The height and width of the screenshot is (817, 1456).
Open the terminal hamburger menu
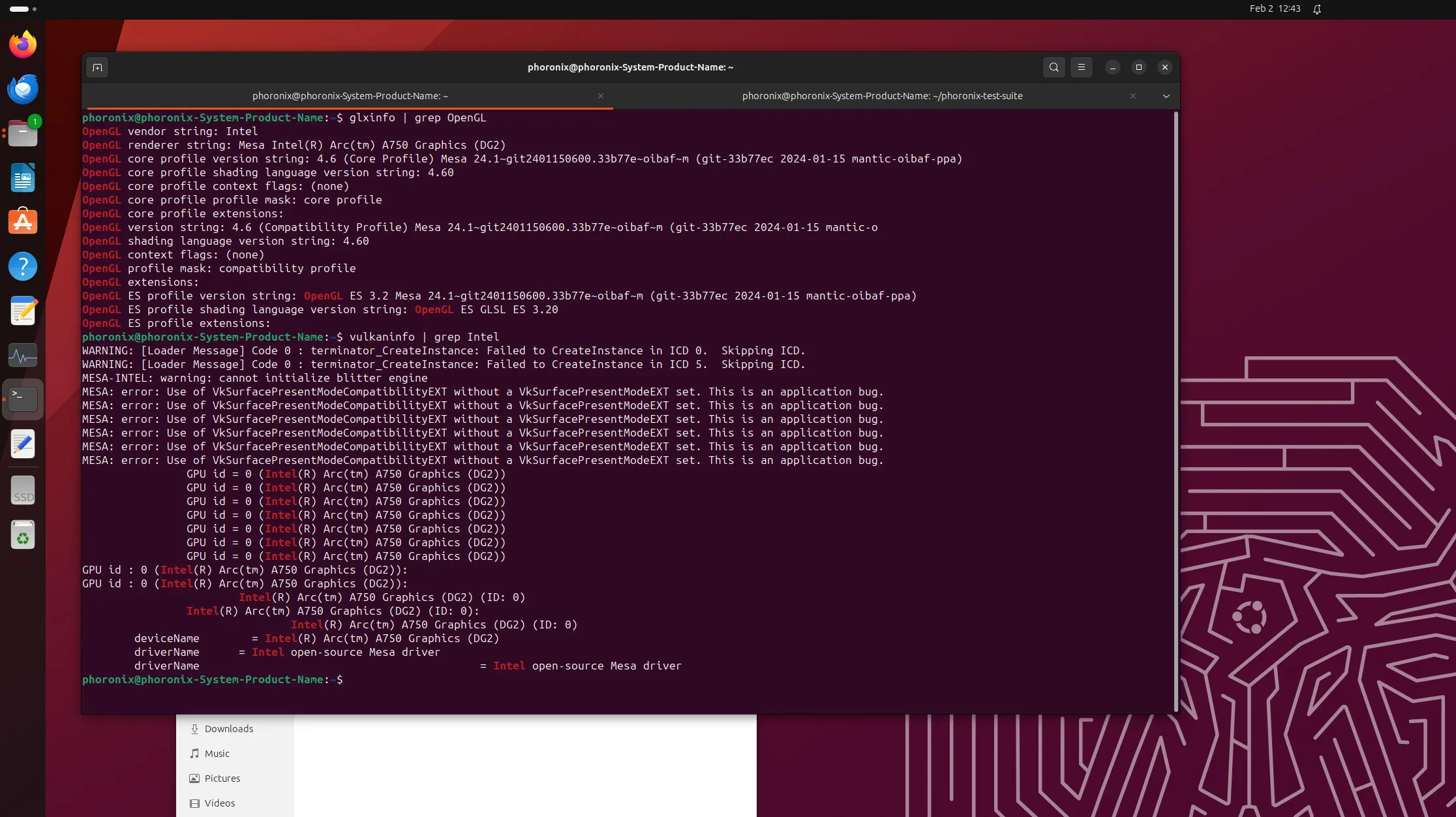(x=1081, y=67)
